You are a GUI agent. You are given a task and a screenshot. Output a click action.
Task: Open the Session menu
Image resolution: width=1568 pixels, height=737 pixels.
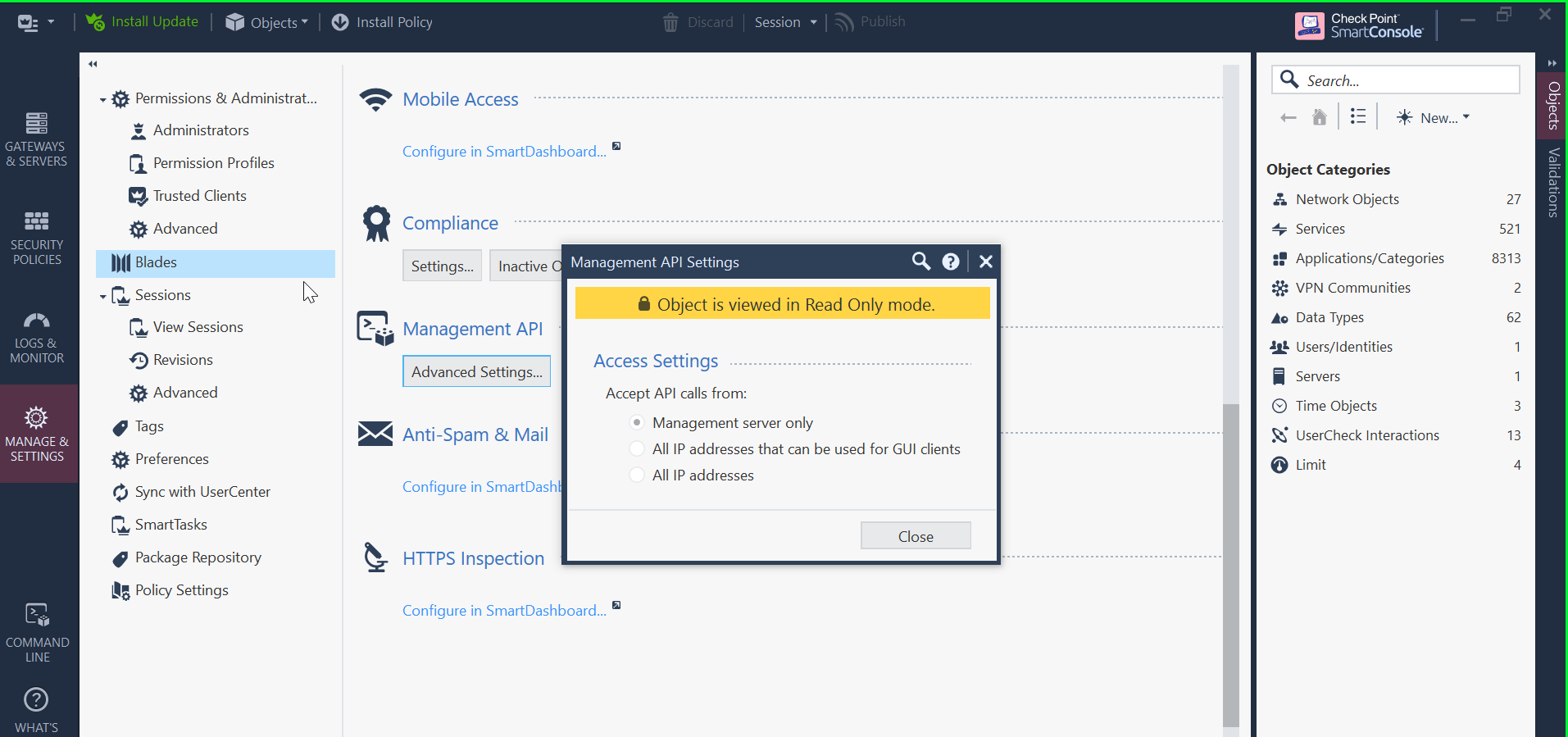[x=785, y=22]
